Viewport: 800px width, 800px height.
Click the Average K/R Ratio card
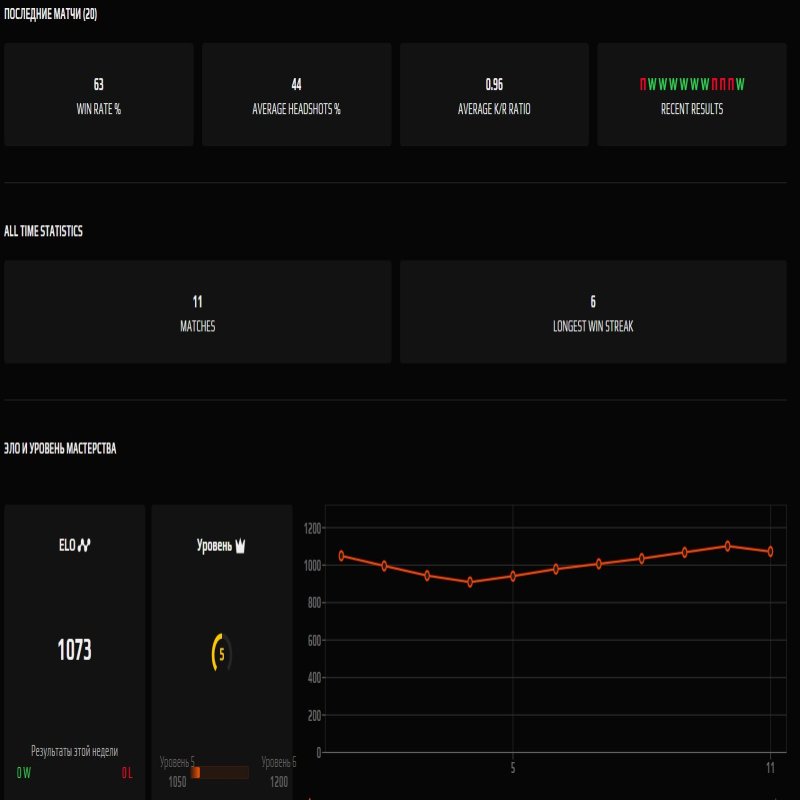[494, 94]
